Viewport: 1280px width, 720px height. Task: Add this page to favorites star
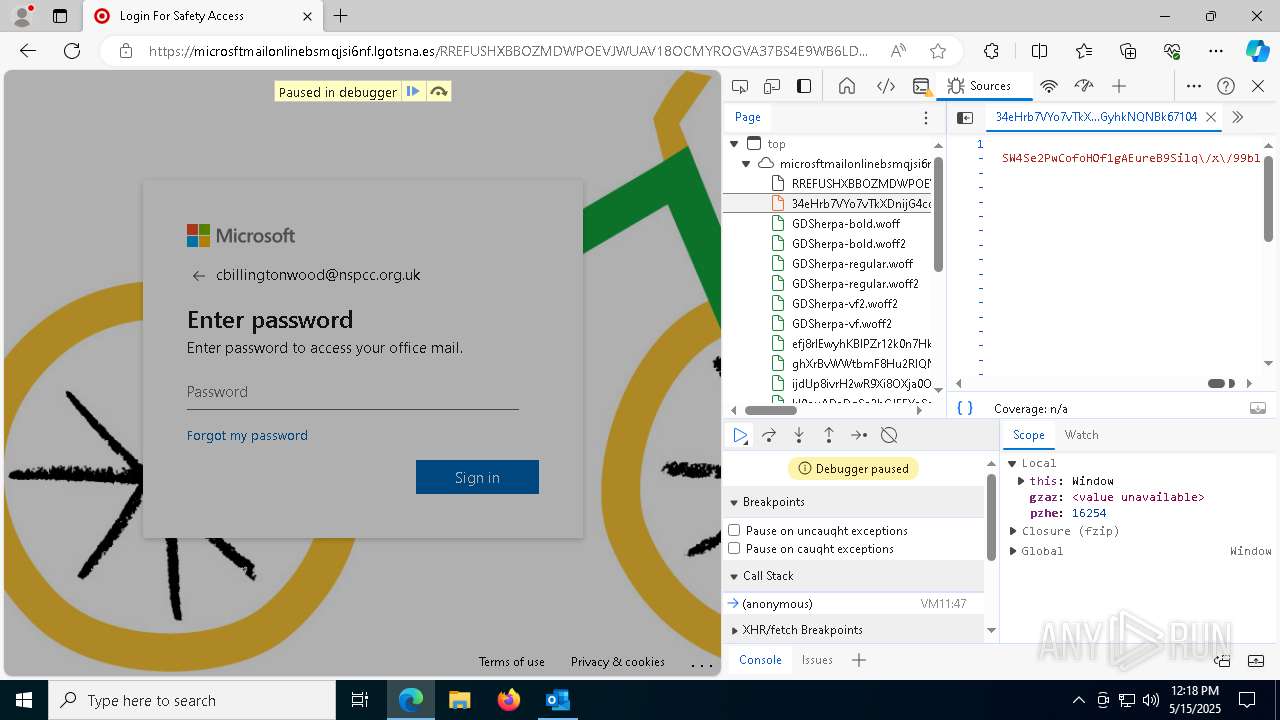pos(938,51)
